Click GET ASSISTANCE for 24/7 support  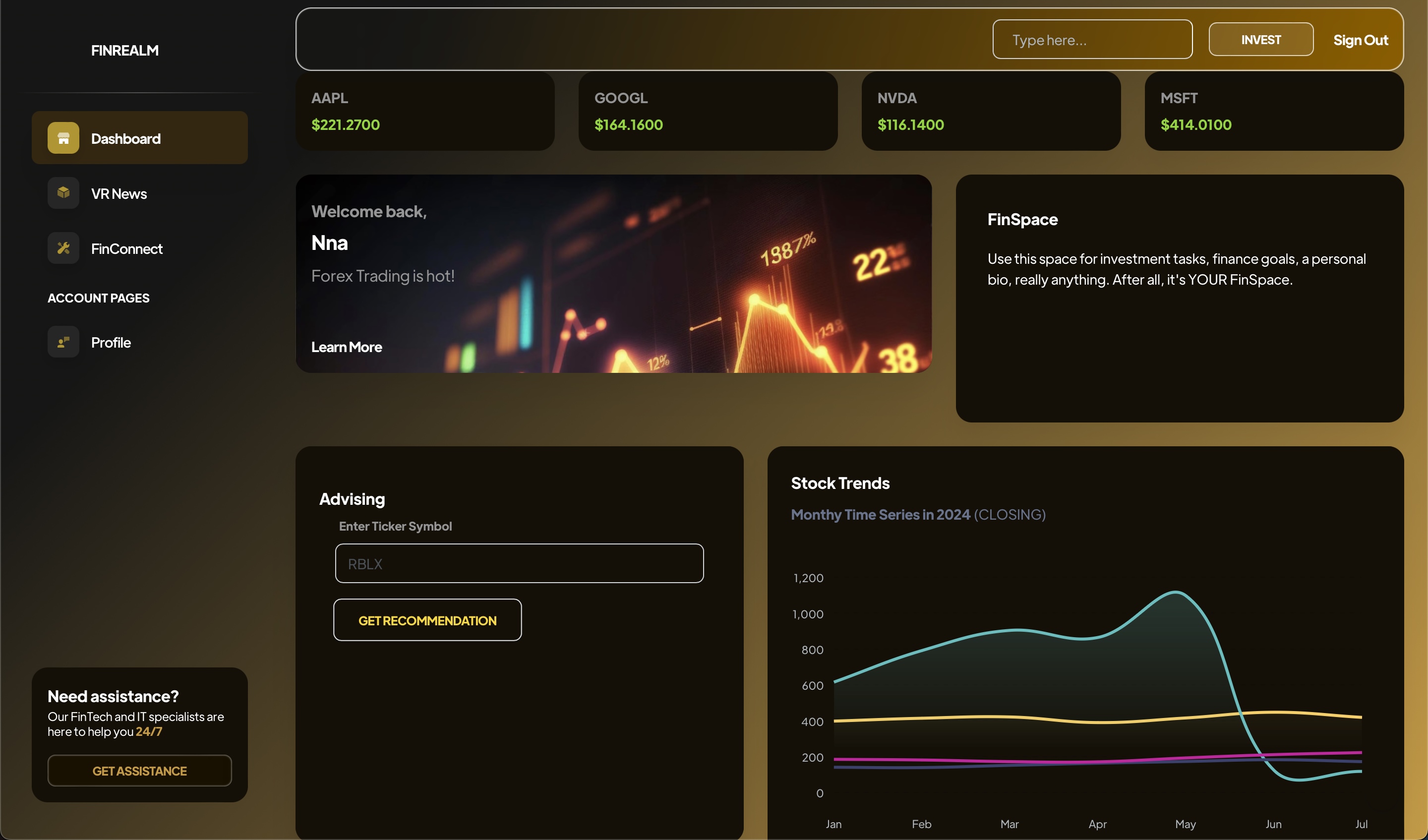click(x=139, y=770)
